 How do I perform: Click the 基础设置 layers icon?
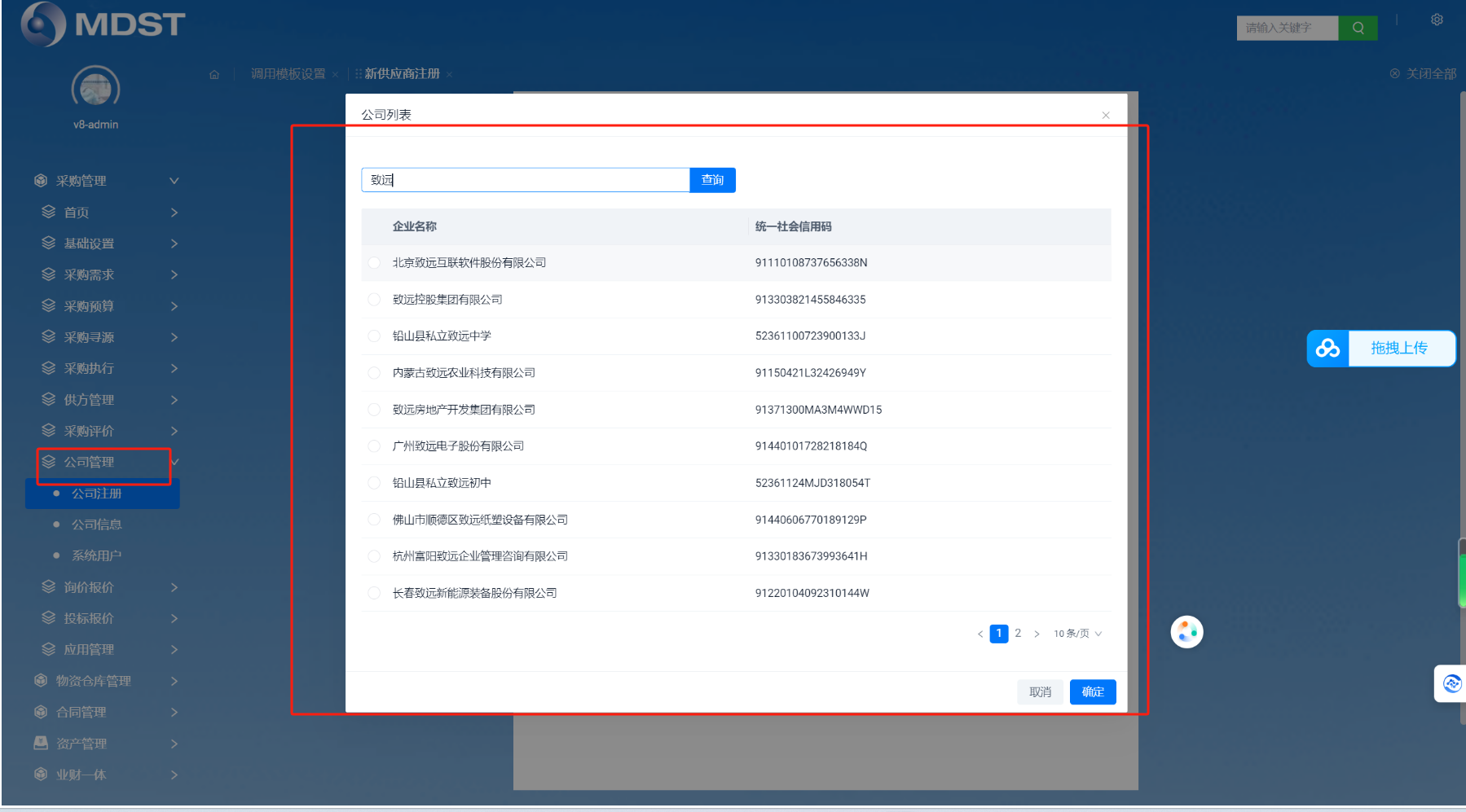[49, 243]
